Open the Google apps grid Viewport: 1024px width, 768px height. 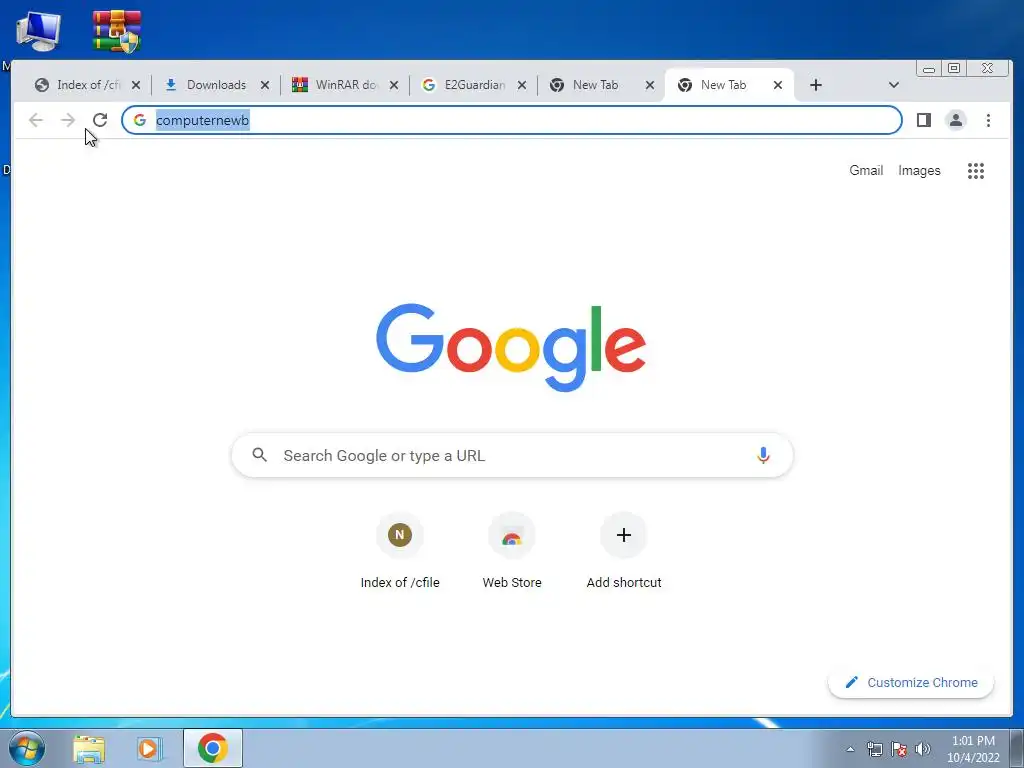tap(976, 171)
